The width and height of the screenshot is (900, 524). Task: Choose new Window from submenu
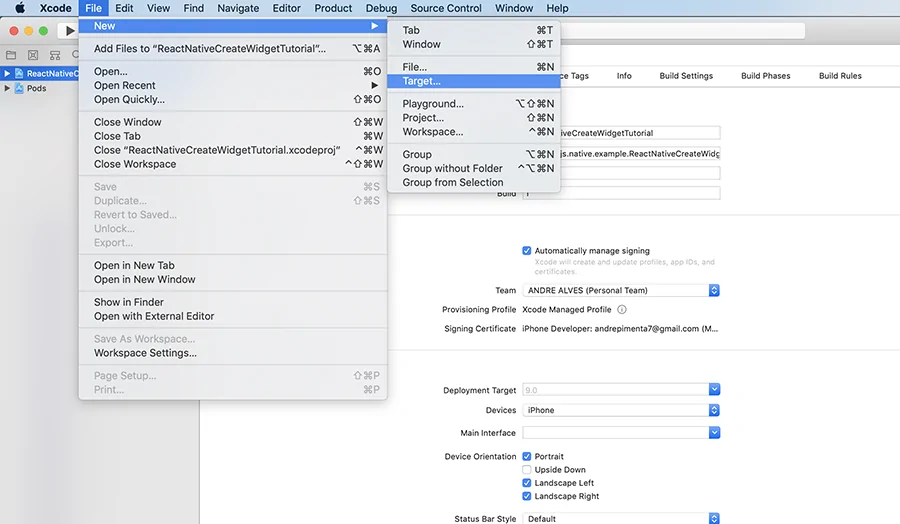click(474, 44)
